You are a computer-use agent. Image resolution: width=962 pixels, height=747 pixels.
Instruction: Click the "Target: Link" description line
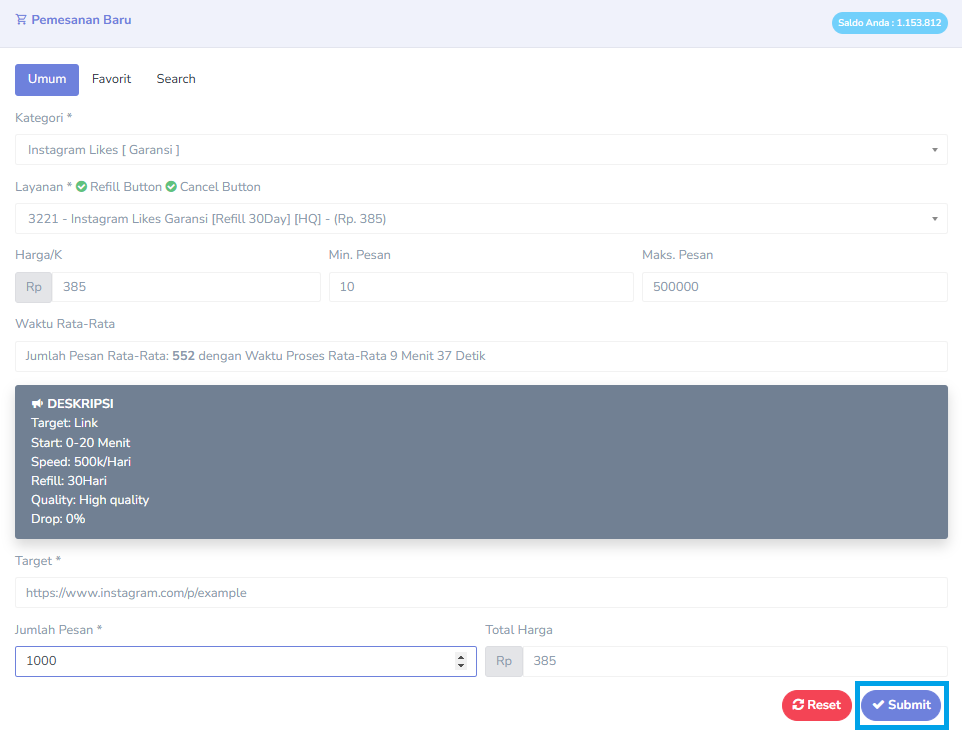64,423
